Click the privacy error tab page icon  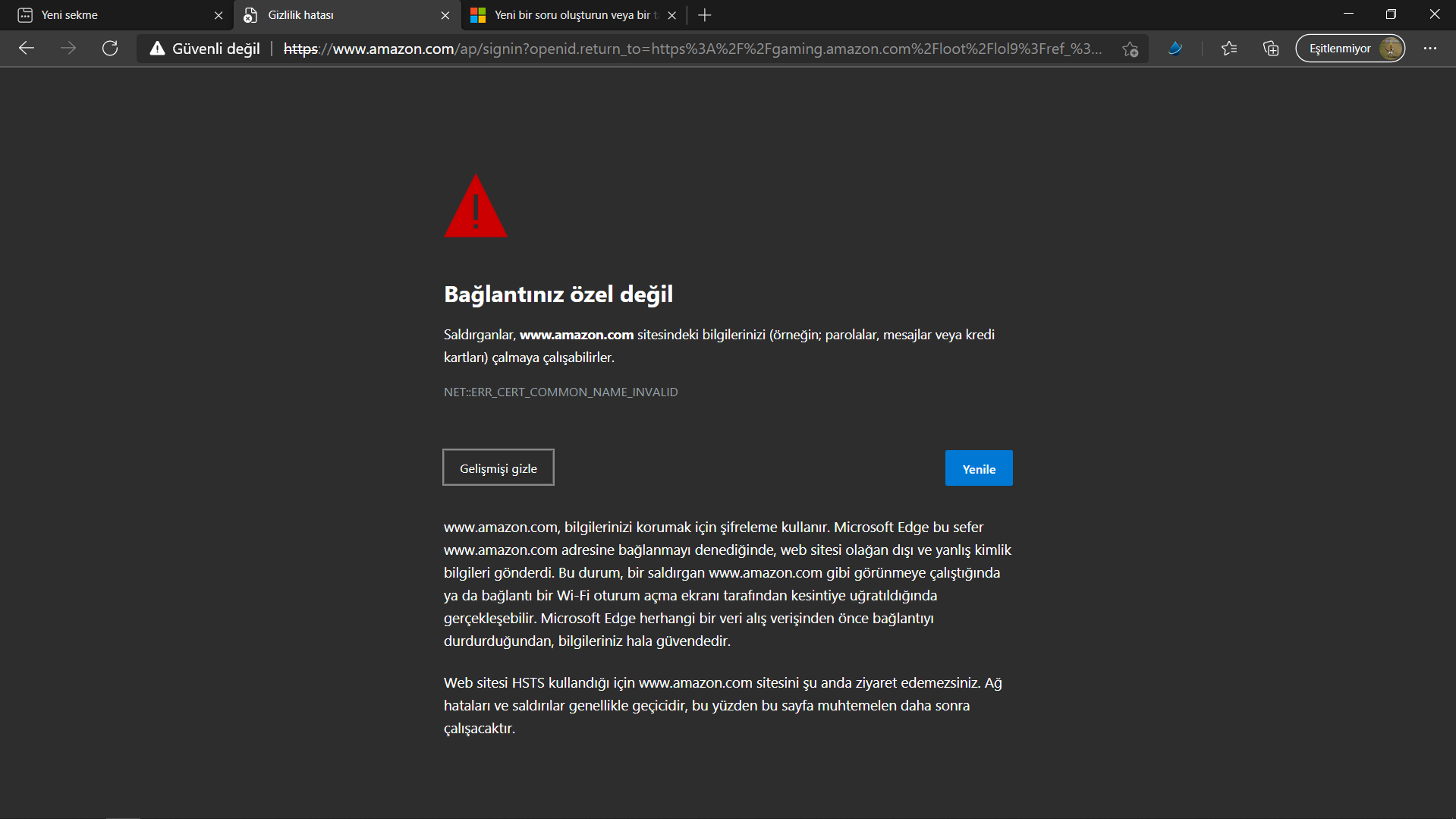point(250,15)
